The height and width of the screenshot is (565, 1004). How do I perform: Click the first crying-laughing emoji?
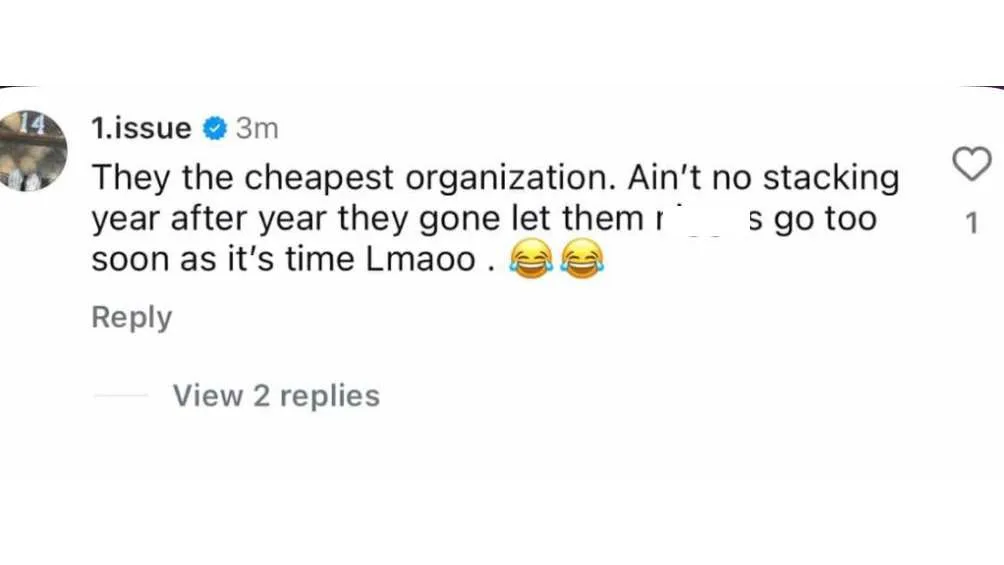coord(530,262)
